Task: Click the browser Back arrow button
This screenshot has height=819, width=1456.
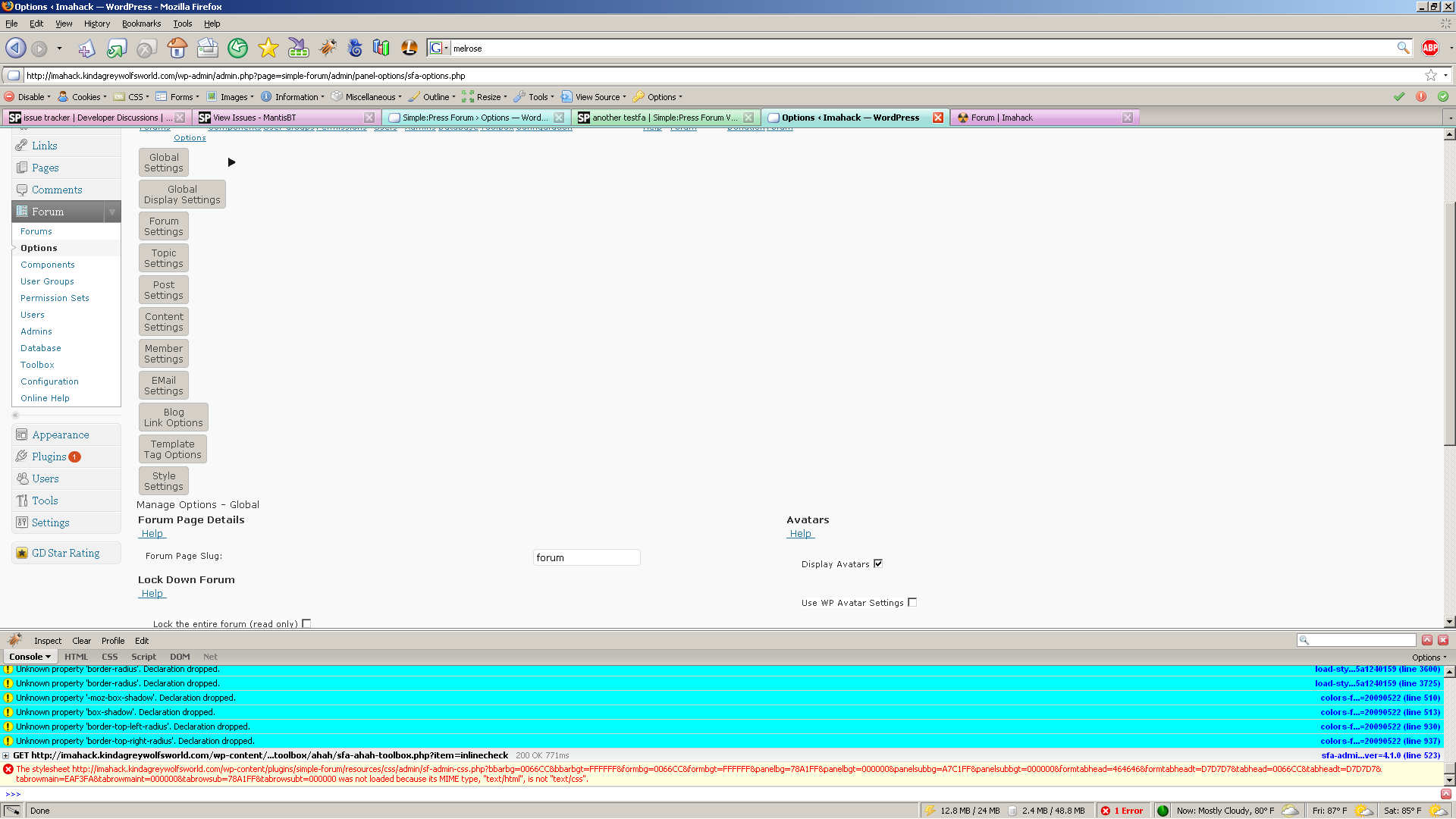Action: pyautogui.click(x=15, y=49)
